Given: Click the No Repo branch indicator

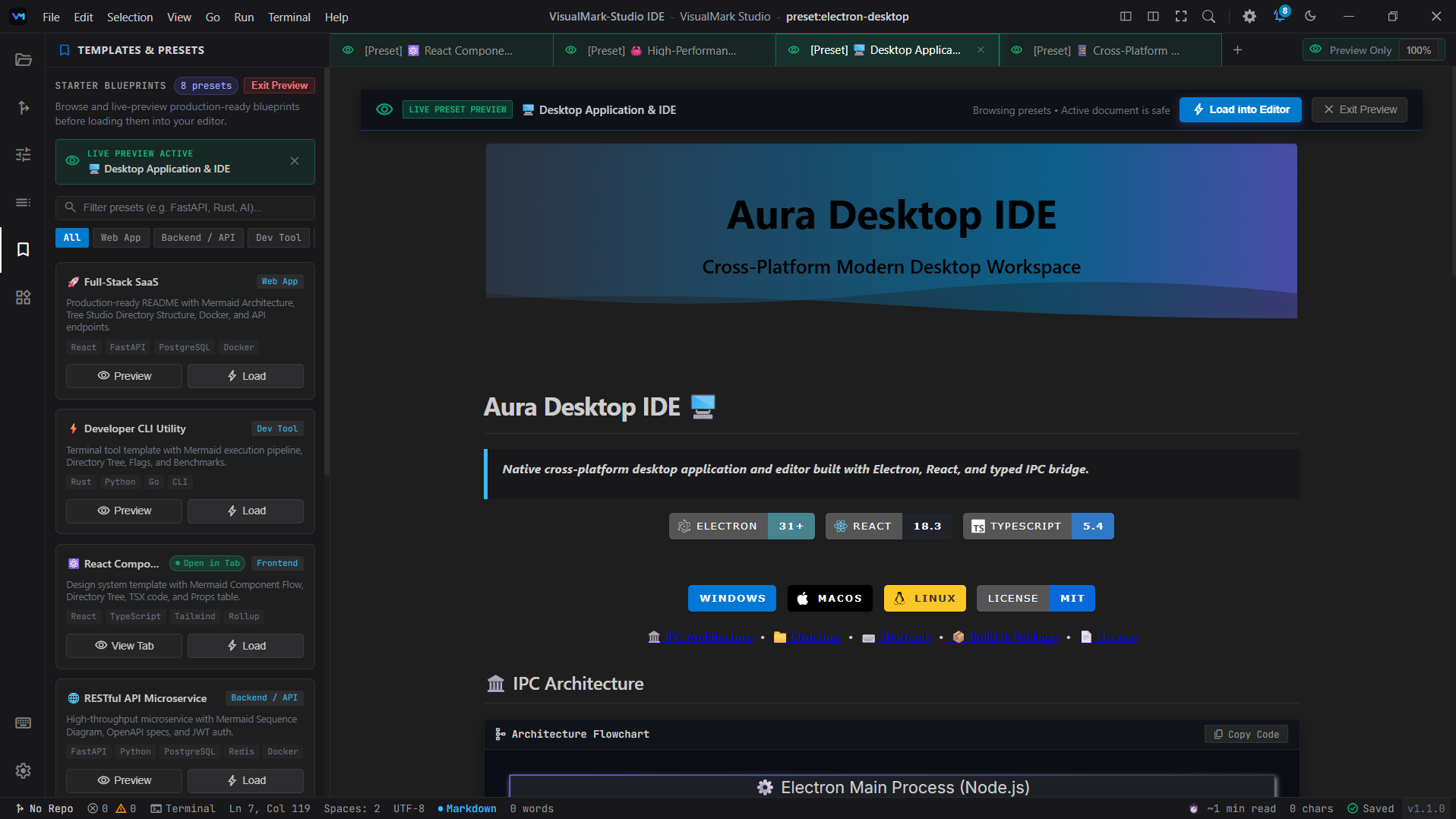Looking at the screenshot, I should [44, 808].
